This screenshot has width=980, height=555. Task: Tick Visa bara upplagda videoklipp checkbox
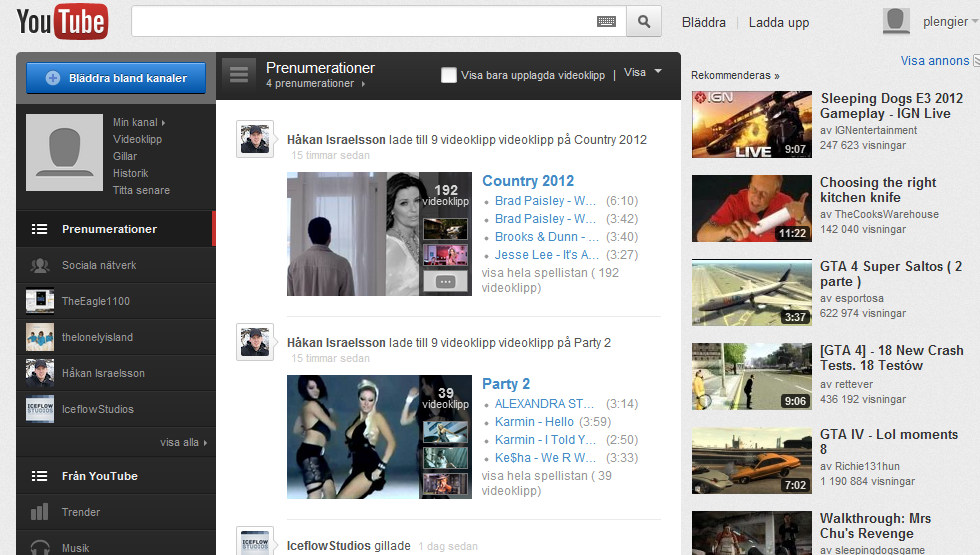[449, 75]
